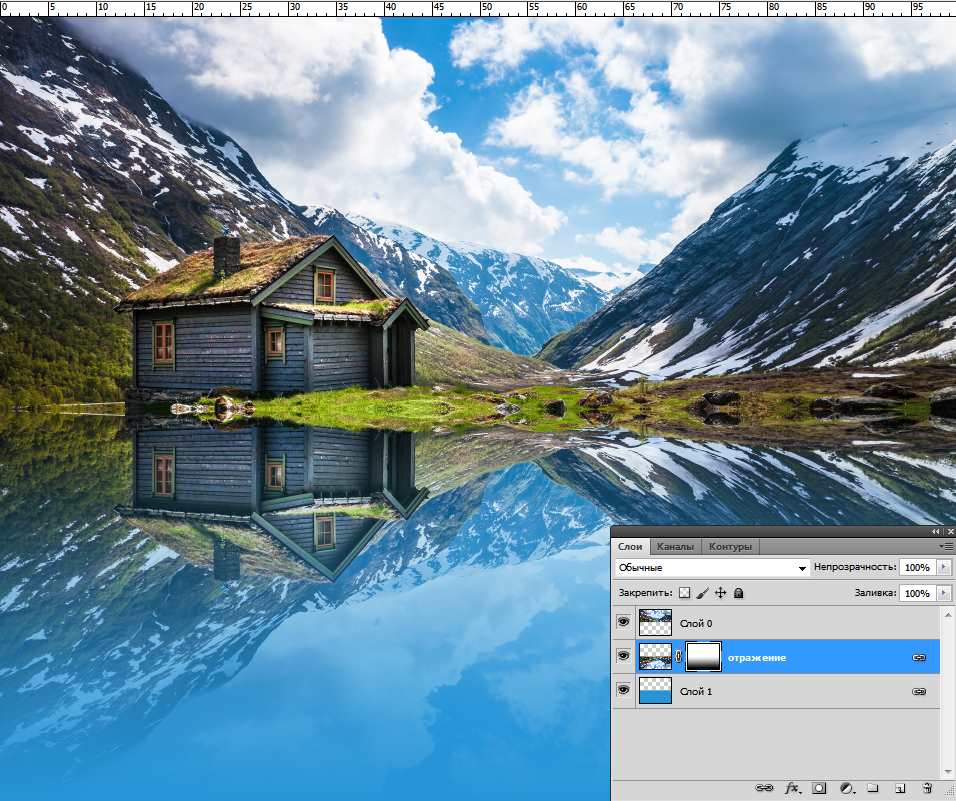956x801 pixels.
Task: Switch to the Контуры tab
Action: point(730,547)
